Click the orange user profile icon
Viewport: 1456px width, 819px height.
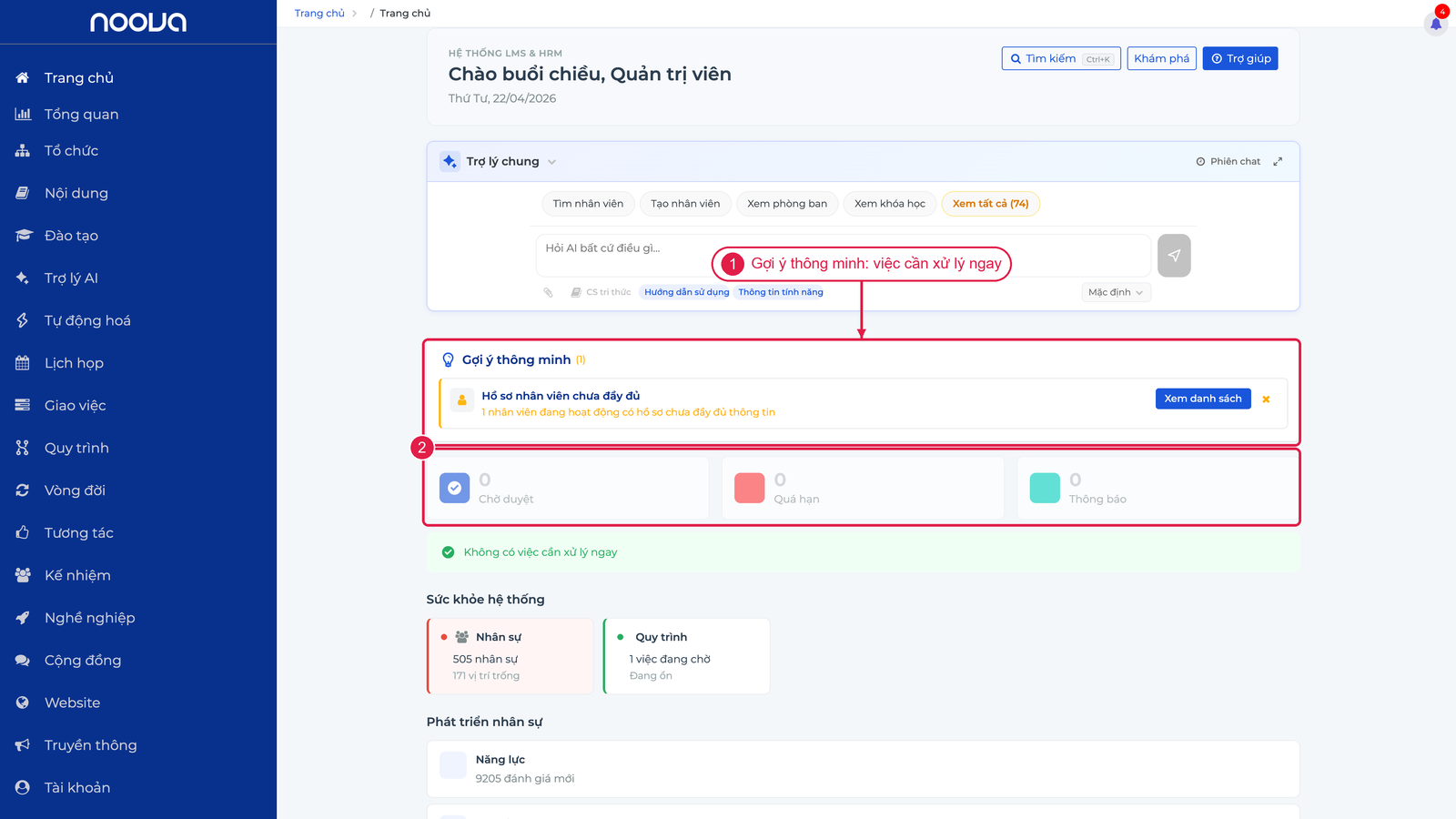point(462,399)
